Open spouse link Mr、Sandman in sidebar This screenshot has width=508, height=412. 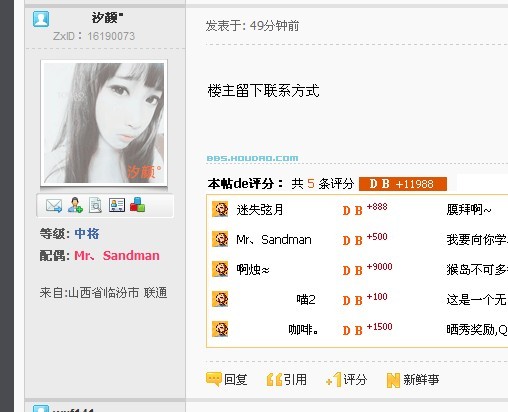pyautogui.click(x=117, y=256)
